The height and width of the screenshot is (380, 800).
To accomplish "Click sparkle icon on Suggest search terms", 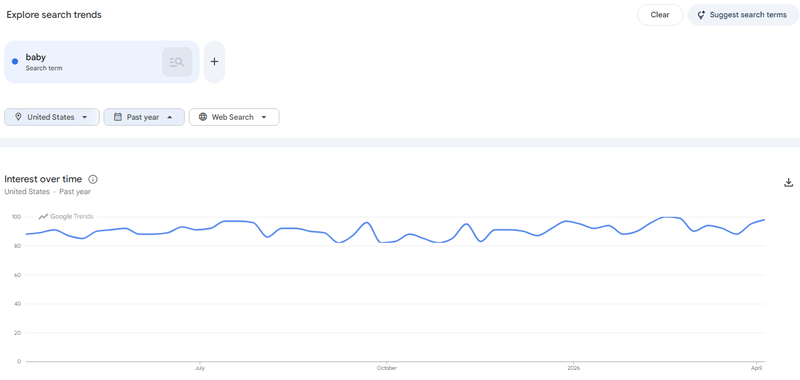I will (702, 15).
